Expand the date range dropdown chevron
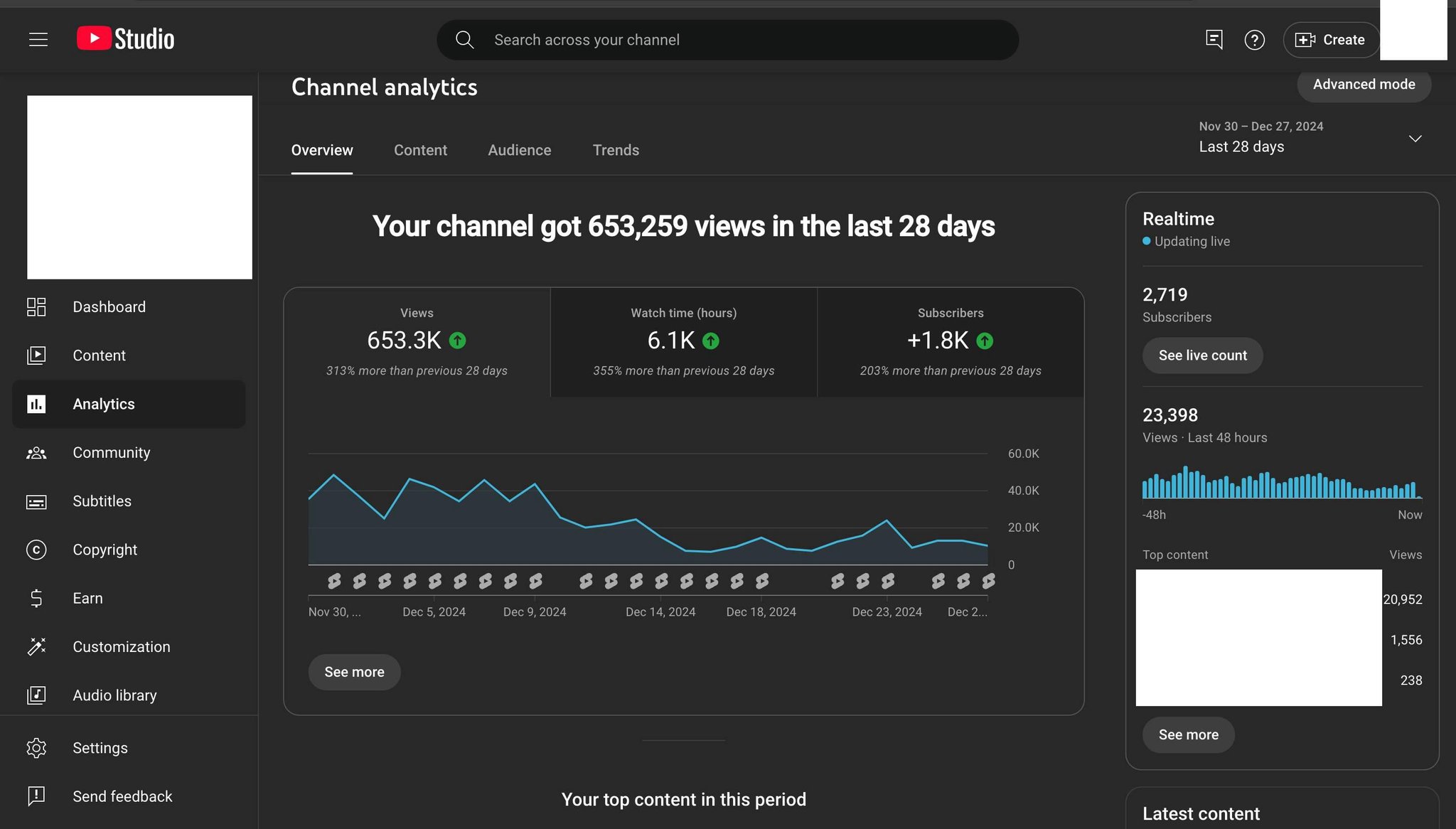Image resolution: width=1456 pixels, height=829 pixels. pos(1415,138)
